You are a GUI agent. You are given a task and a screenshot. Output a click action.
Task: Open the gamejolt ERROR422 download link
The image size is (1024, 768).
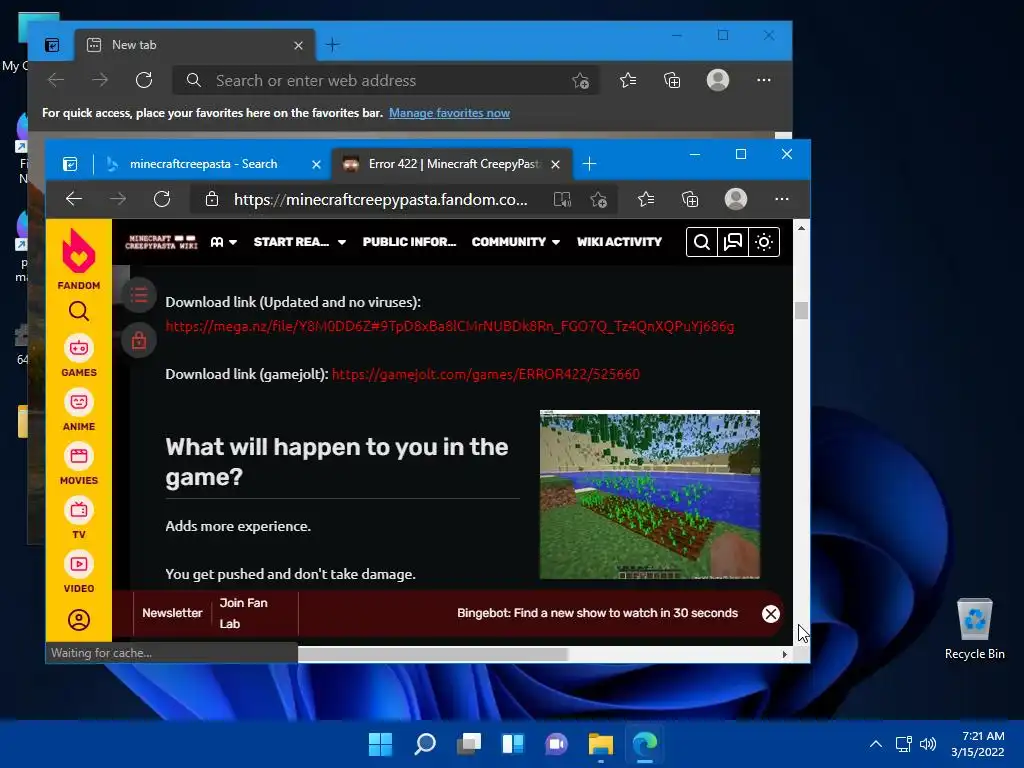click(x=486, y=374)
